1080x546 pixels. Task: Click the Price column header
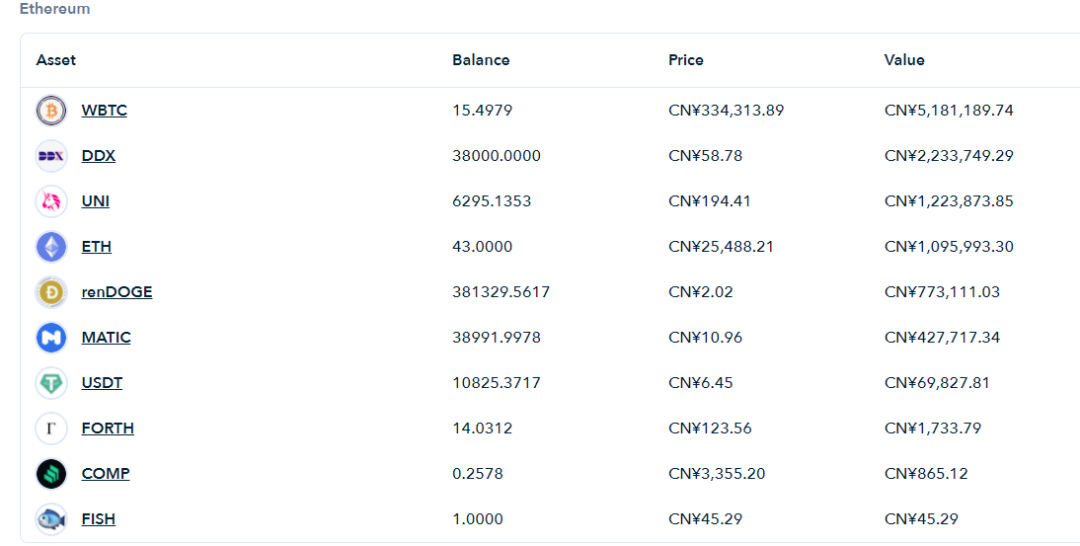685,60
